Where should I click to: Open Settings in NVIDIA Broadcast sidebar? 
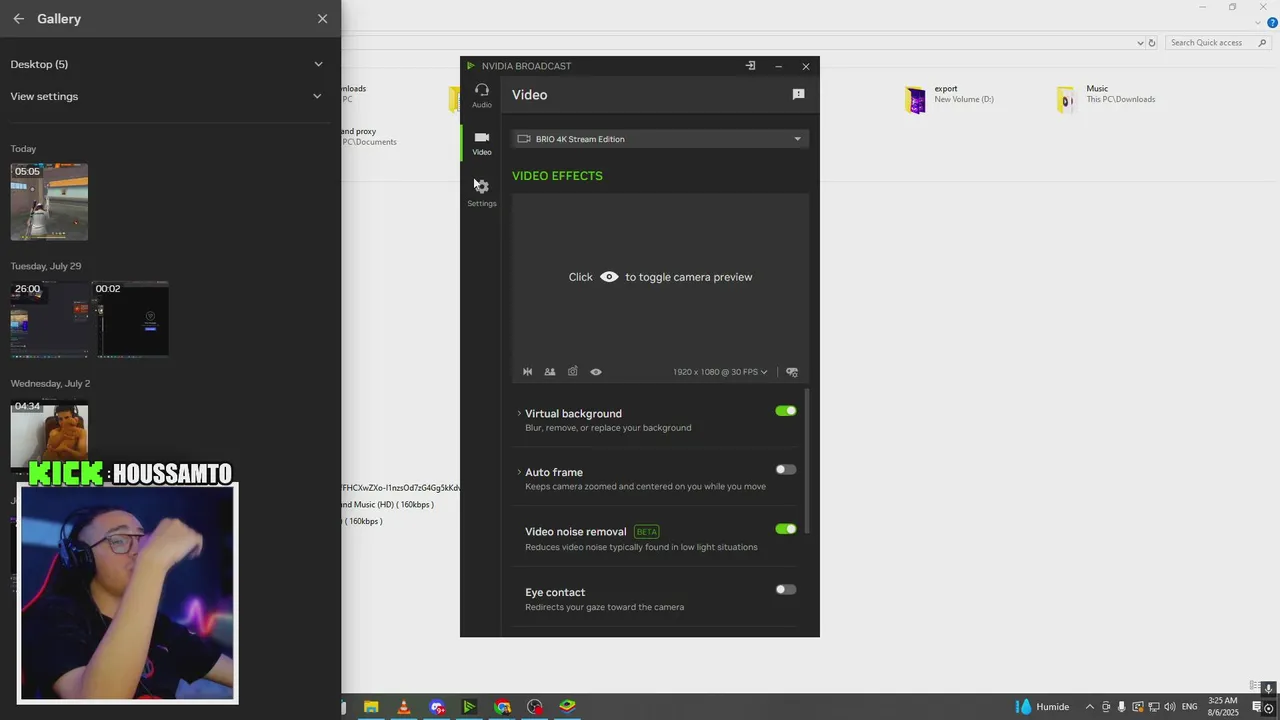point(481,192)
